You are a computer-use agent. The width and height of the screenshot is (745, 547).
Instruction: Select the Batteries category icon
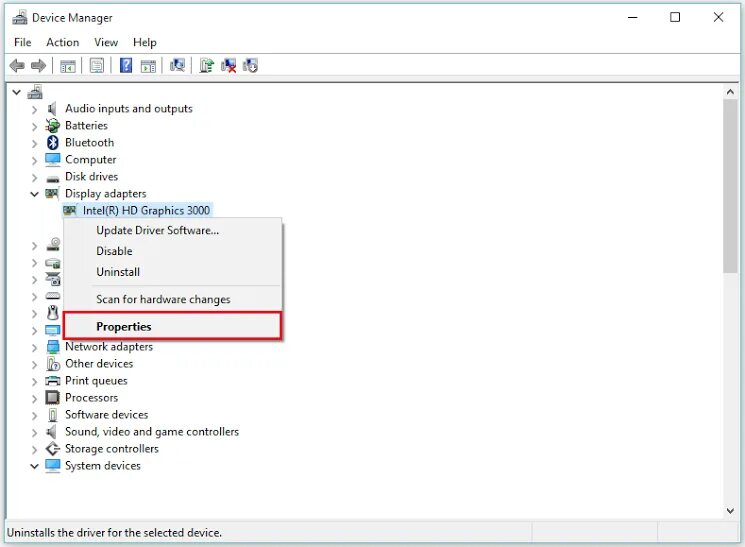[x=52, y=125]
